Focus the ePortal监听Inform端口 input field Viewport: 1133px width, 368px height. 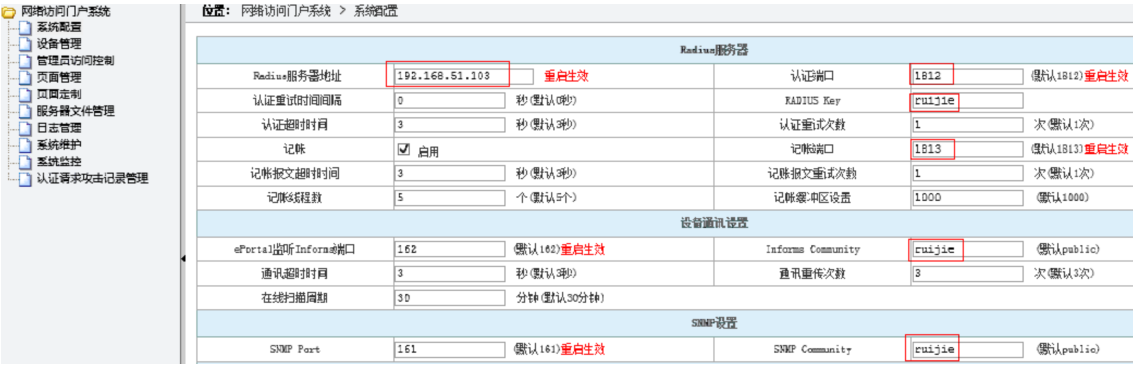pos(449,249)
